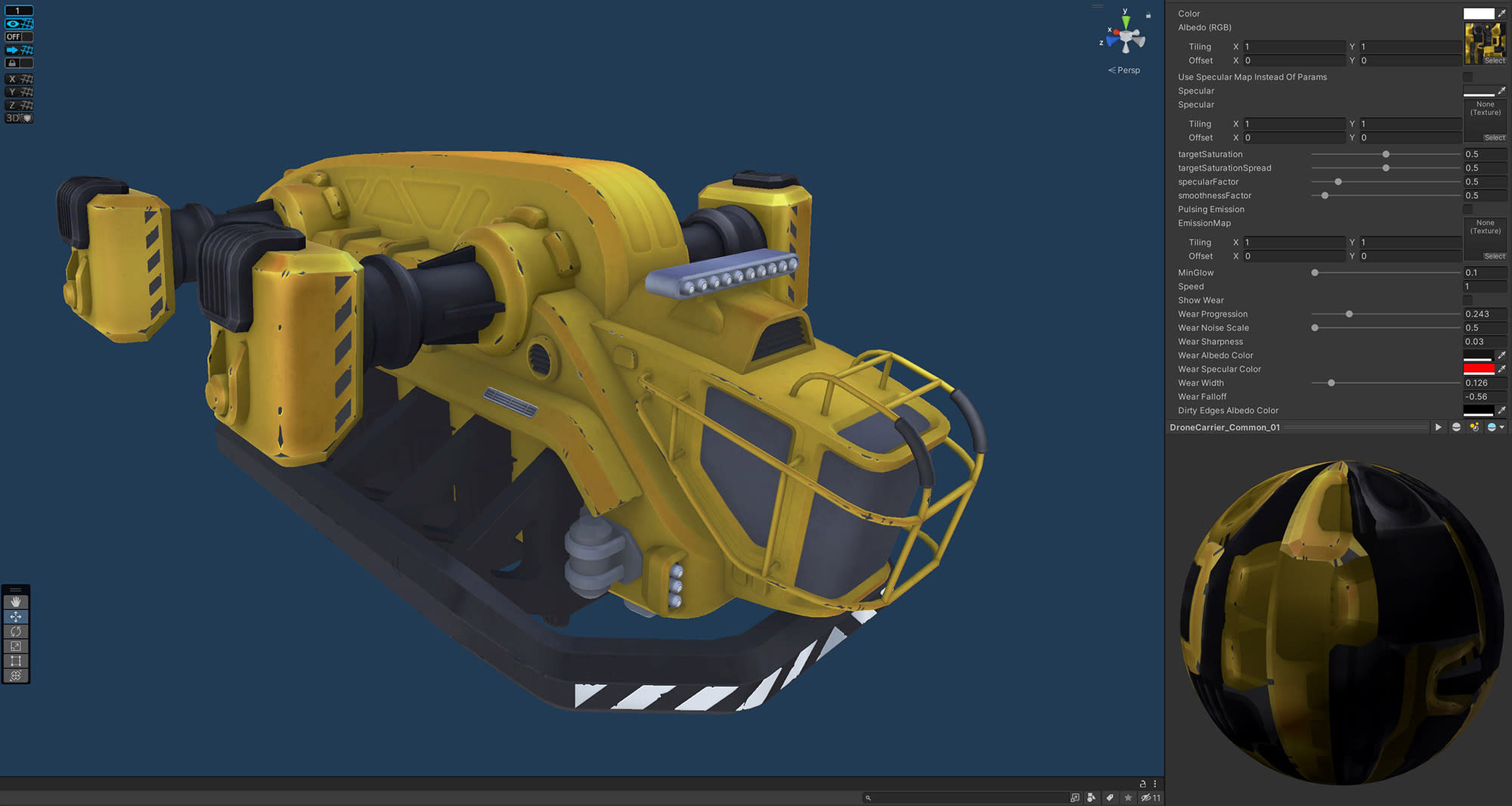Enable the Pulsing Emission checkbox
The image size is (1512, 806).
tap(1468, 209)
